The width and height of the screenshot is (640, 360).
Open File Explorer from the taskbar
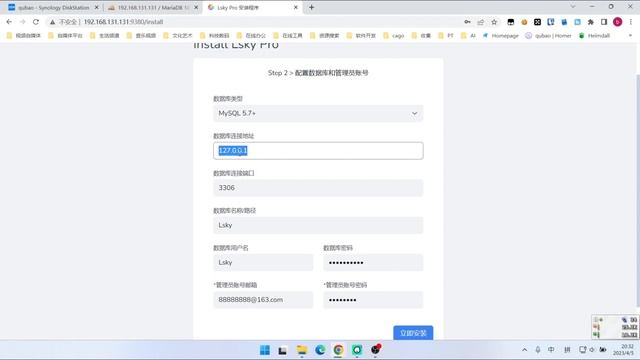pyautogui.click(x=302, y=350)
